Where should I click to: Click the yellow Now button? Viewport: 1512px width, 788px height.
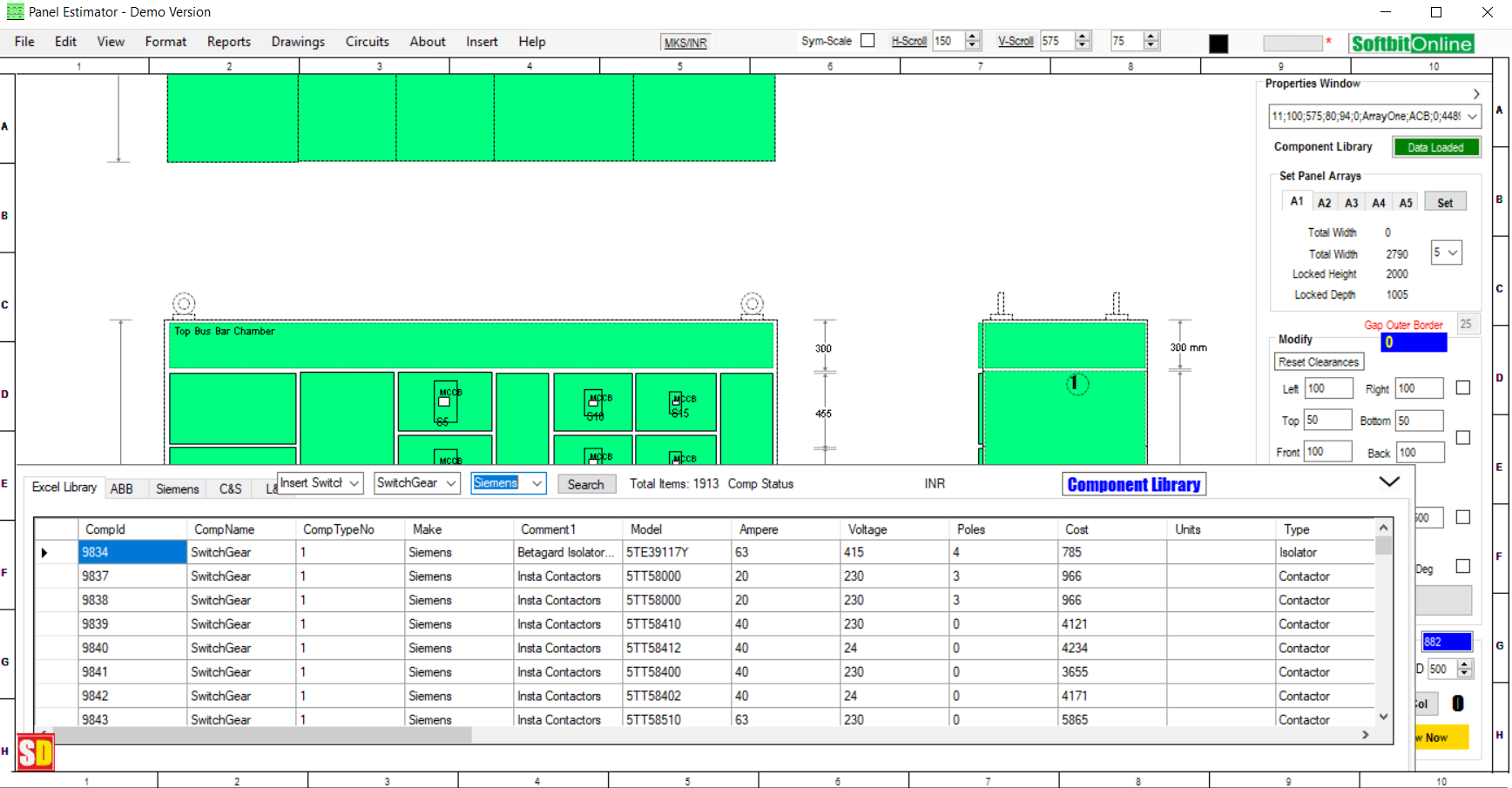point(1441,737)
